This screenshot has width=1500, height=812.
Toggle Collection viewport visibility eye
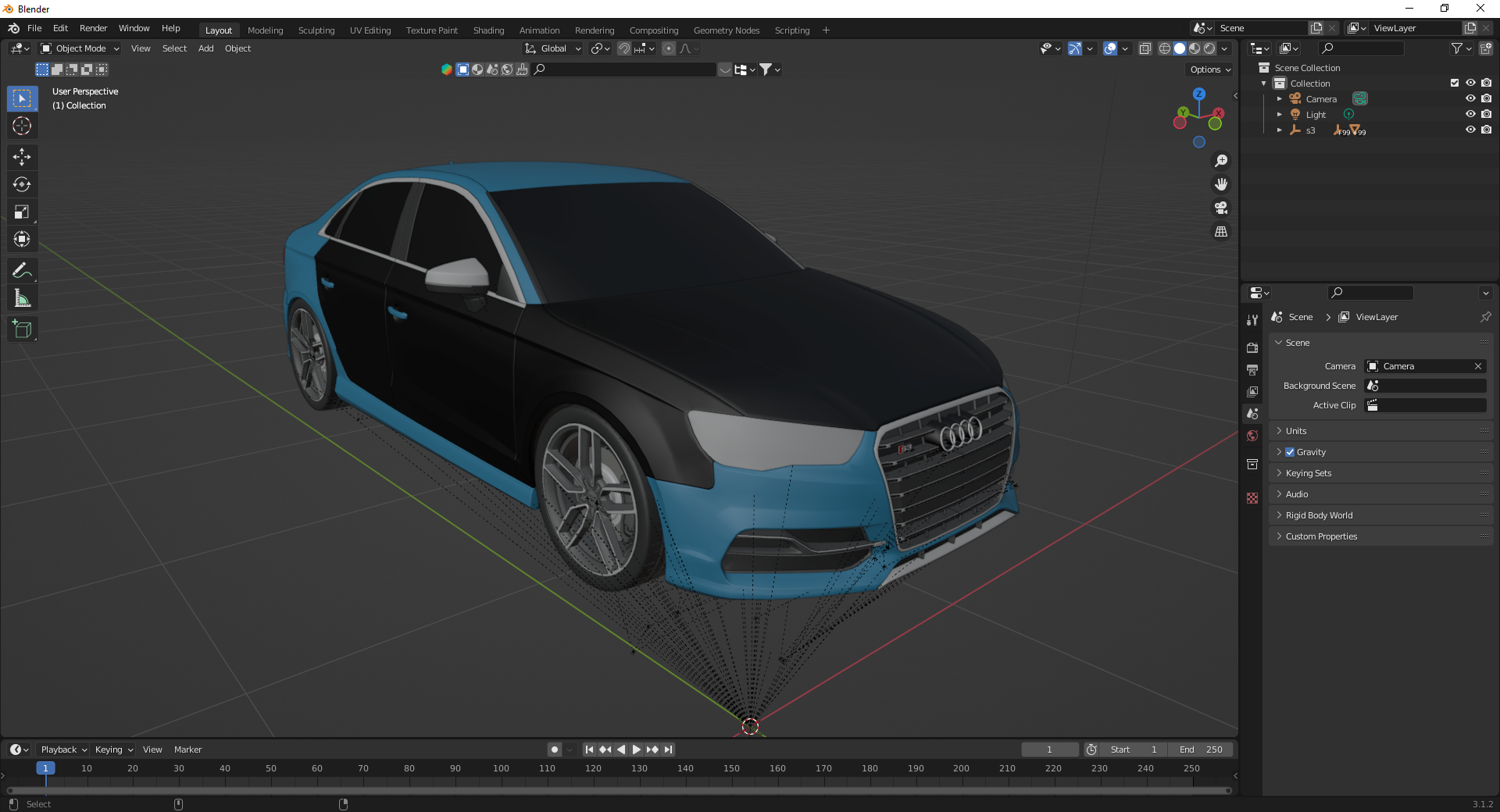click(1470, 83)
